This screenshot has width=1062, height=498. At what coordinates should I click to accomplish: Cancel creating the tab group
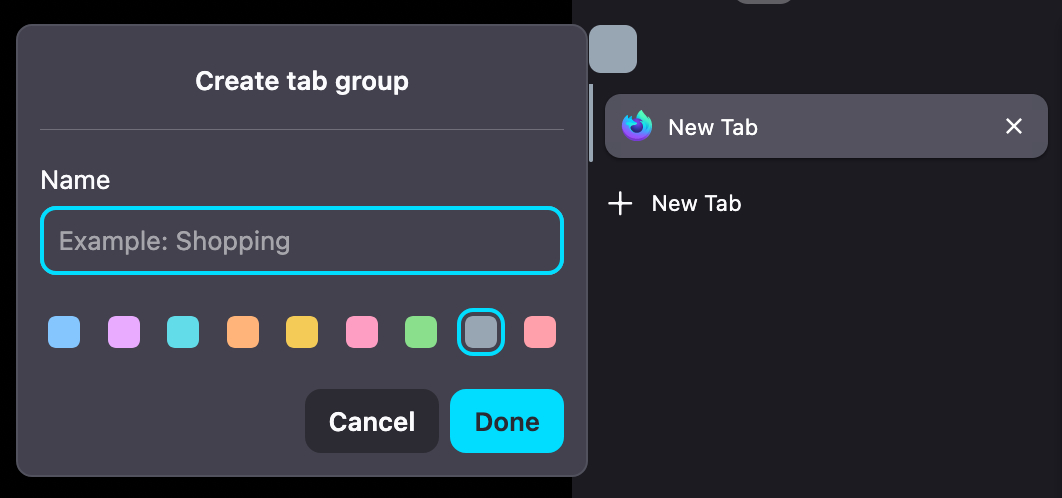pos(372,421)
